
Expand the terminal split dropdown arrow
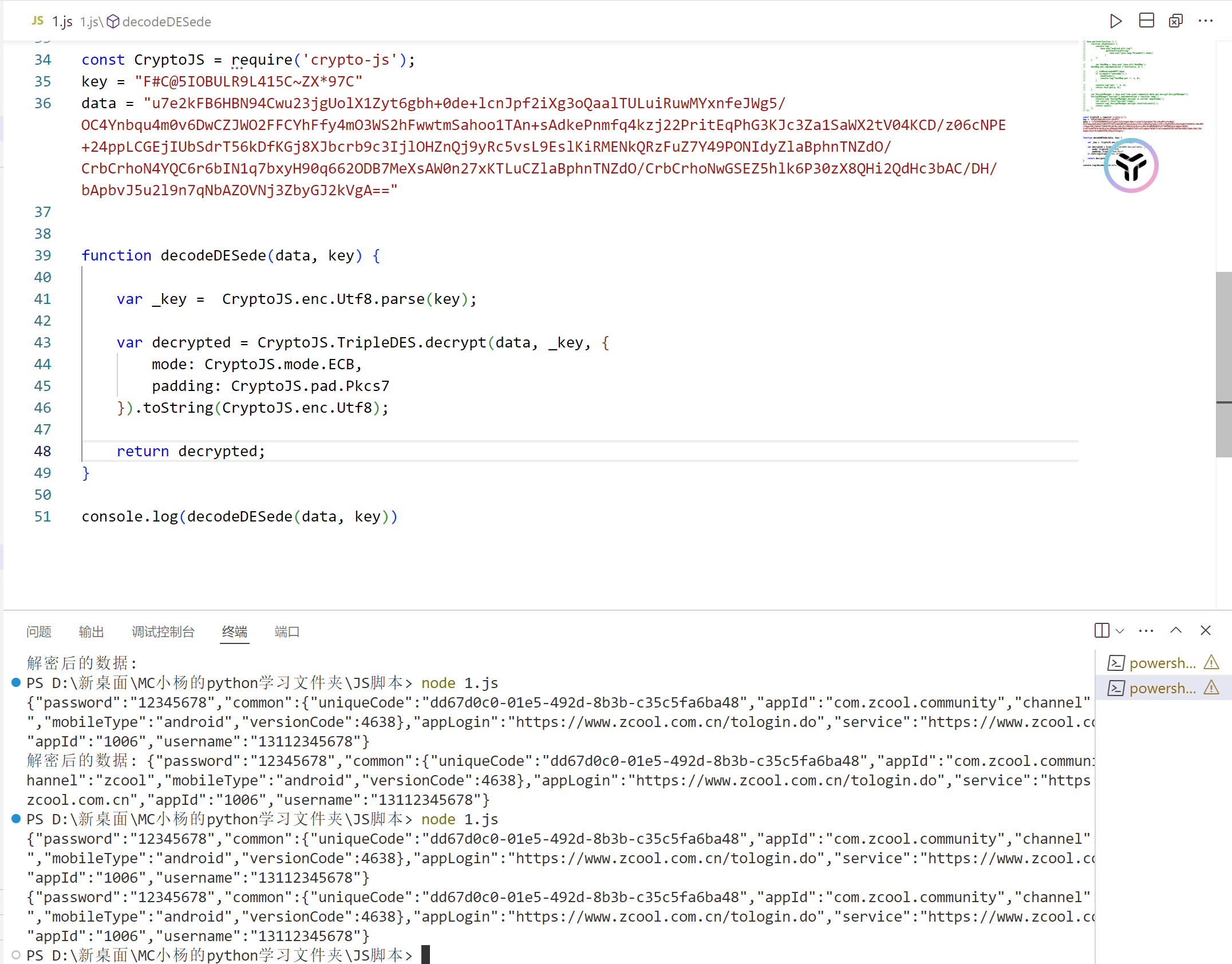(1120, 631)
